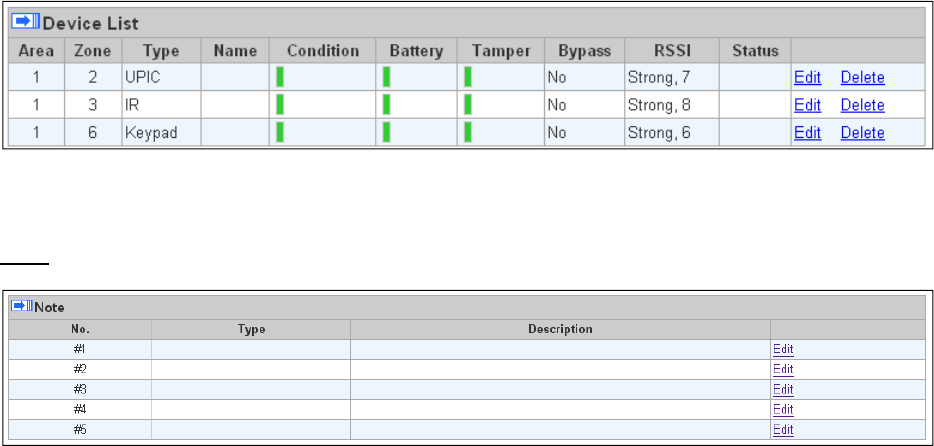The width and height of the screenshot is (934, 446).
Task: Click the Keypad row battery indicator
Action: click(x=386, y=132)
